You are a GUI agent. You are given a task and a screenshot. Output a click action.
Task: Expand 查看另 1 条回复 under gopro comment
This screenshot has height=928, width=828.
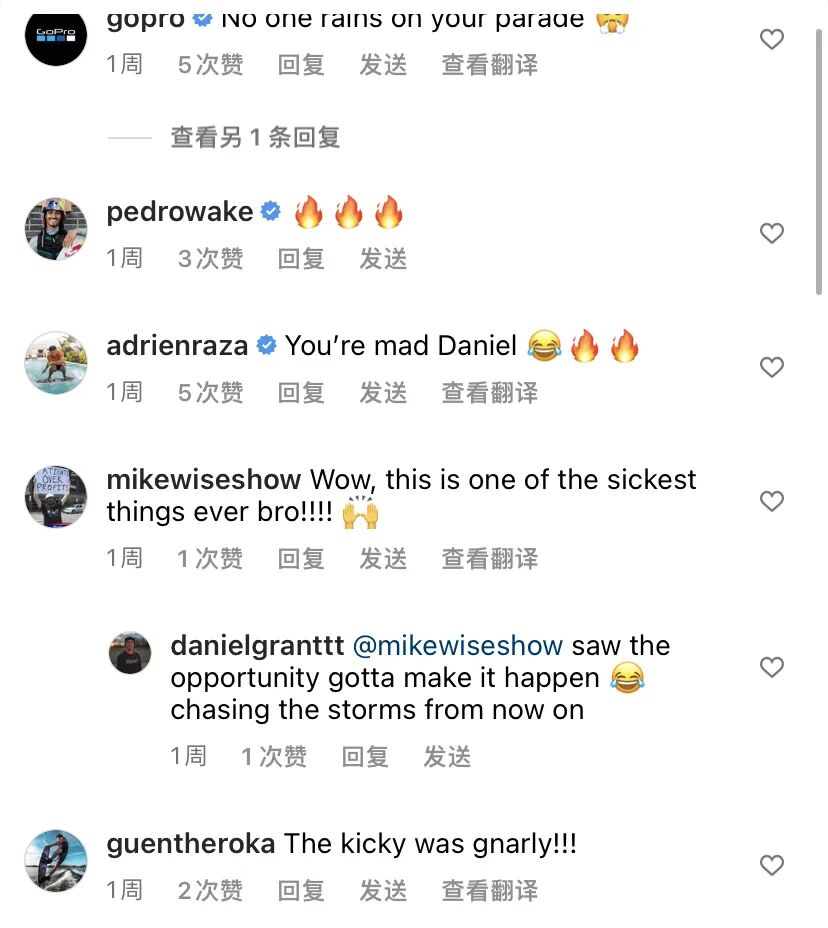coord(255,137)
